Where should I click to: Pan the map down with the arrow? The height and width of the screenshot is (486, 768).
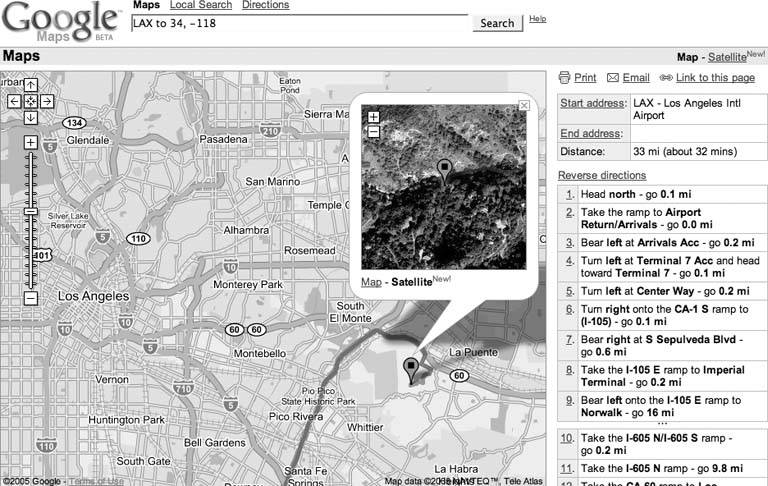click(30, 117)
